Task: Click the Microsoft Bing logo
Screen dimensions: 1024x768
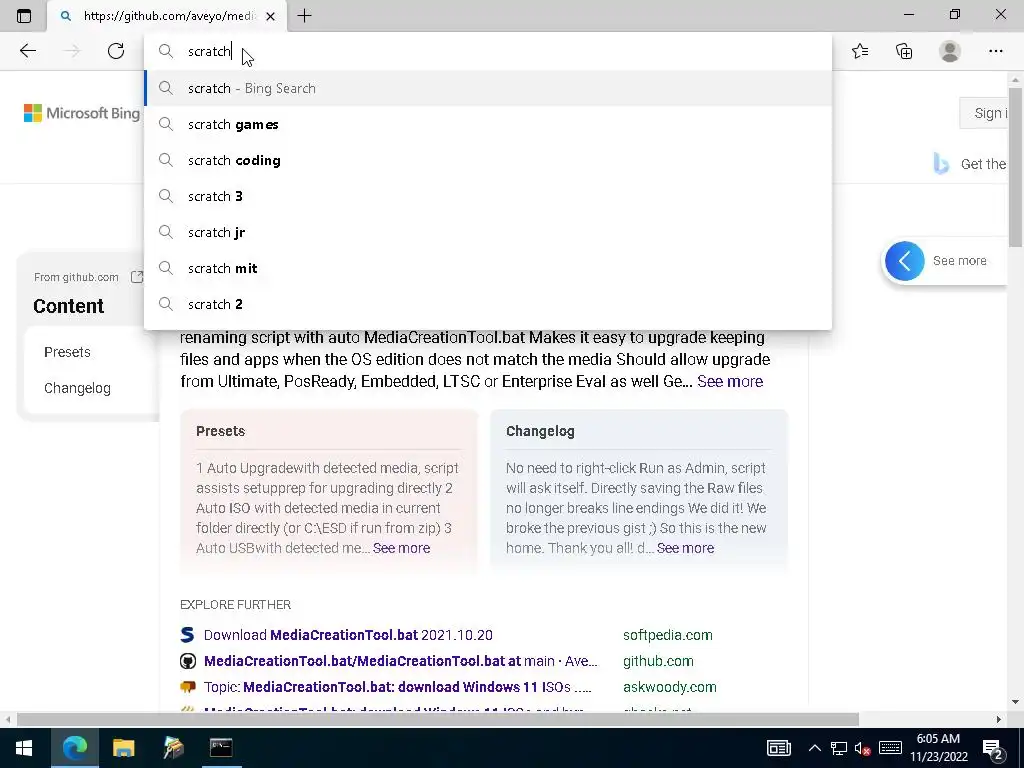Action: pos(82,113)
